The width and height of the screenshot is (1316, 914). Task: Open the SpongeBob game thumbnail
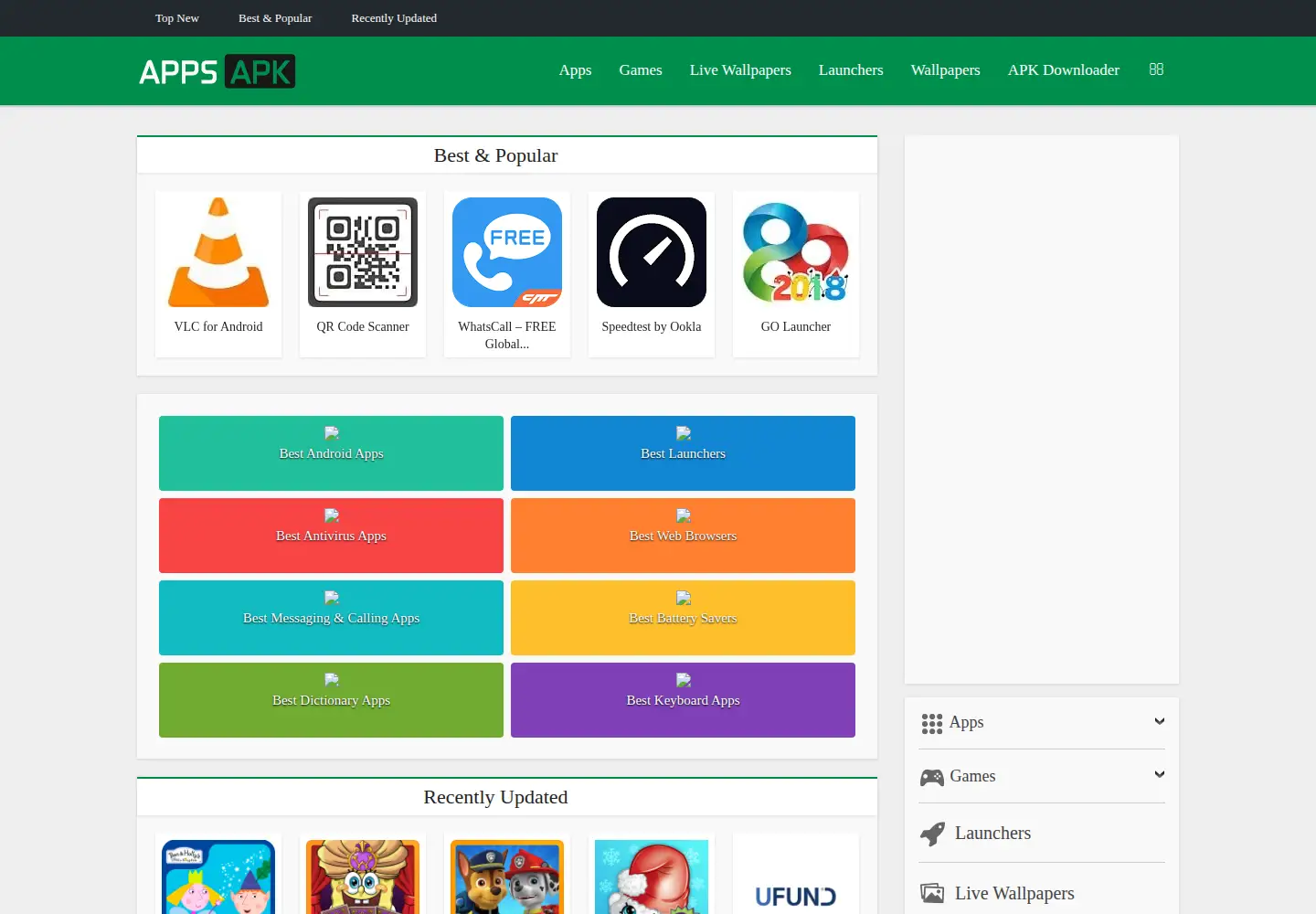click(x=363, y=877)
